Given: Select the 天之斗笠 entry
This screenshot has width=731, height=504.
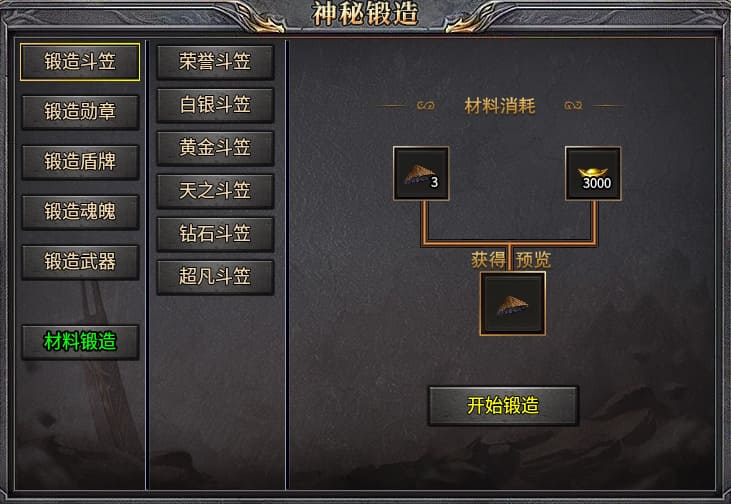Looking at the screenshot, I should pos(215,191).
